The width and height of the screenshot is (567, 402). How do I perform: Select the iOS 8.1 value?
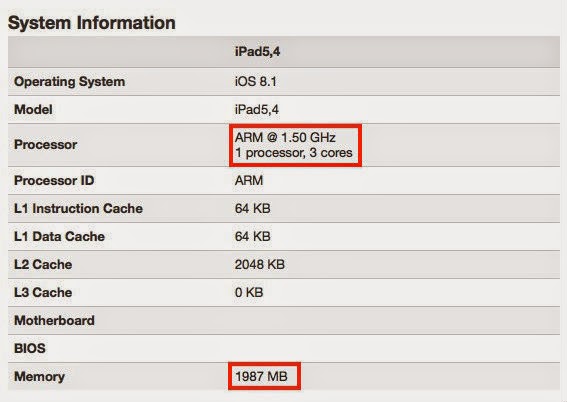[x=256, y=82]
